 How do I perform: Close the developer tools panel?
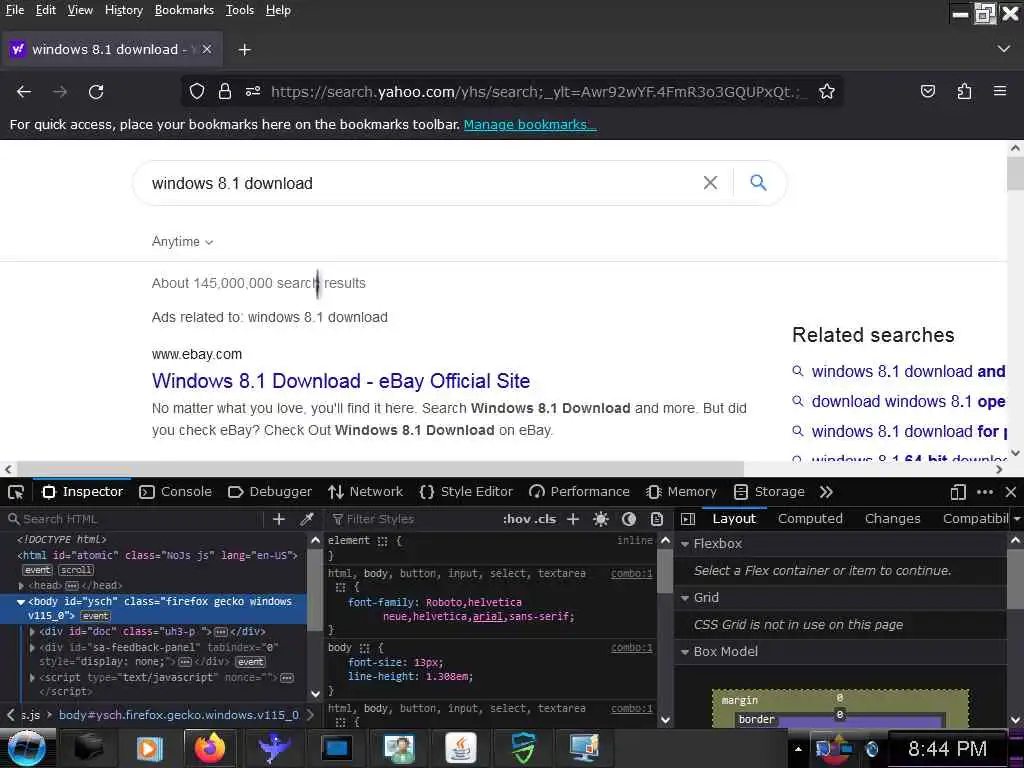[x=1010, y=492]
